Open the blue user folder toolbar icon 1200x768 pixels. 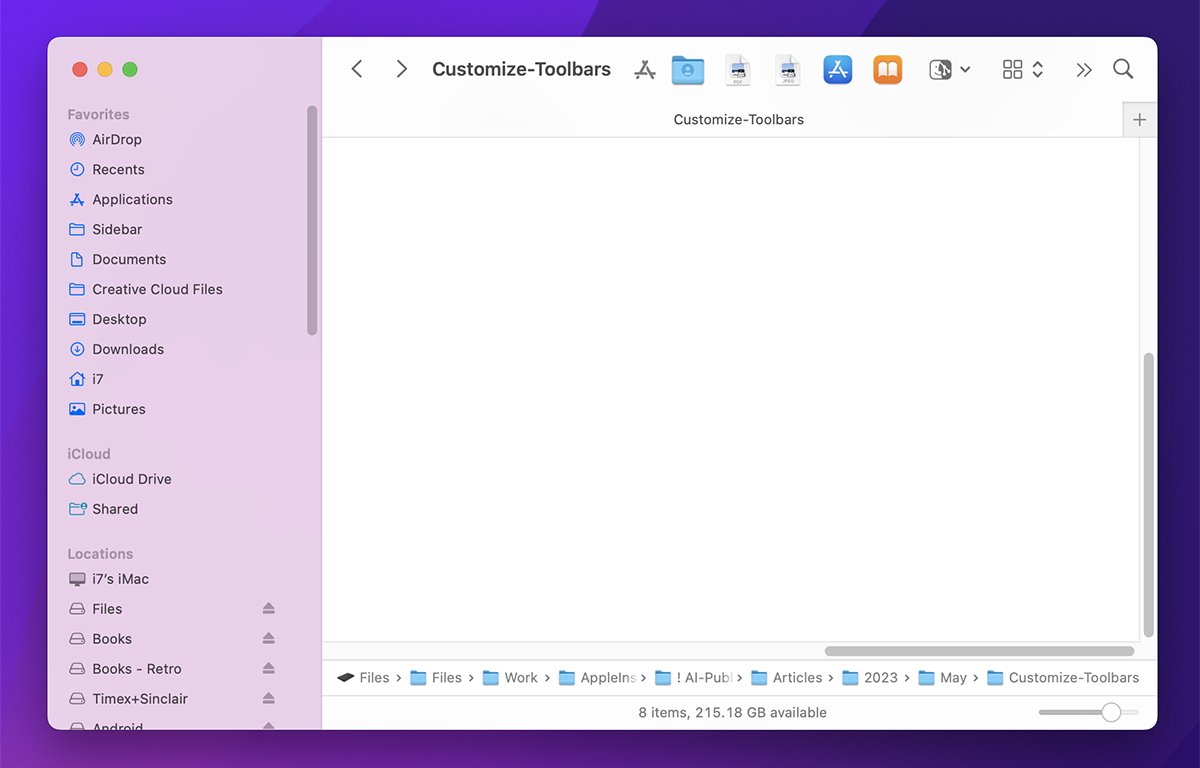[x=688, y=70]
